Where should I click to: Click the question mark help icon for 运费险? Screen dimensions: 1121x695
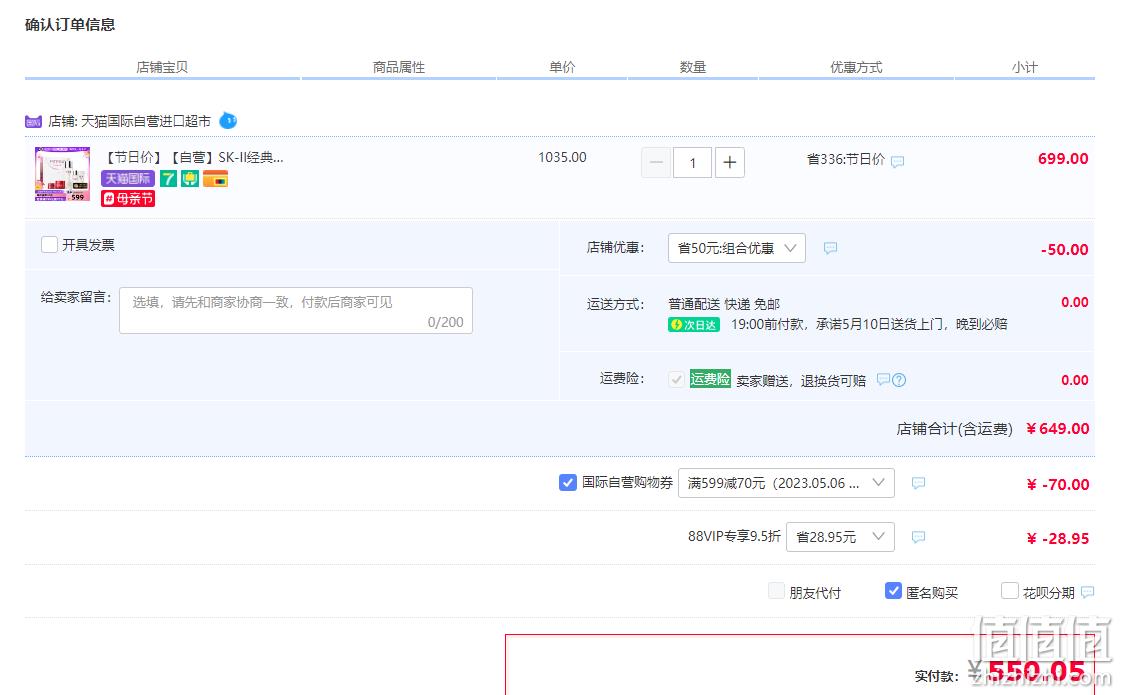coord(899,380)
